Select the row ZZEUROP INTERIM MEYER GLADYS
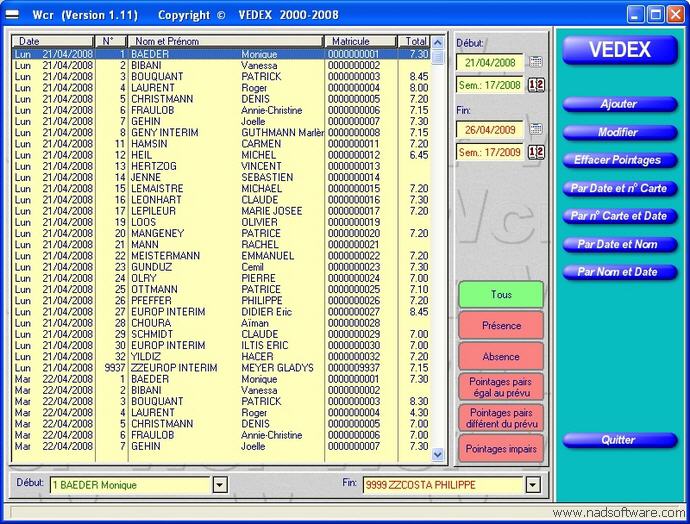This screenshot has height=524, width=690. click(x=221, y=368)
